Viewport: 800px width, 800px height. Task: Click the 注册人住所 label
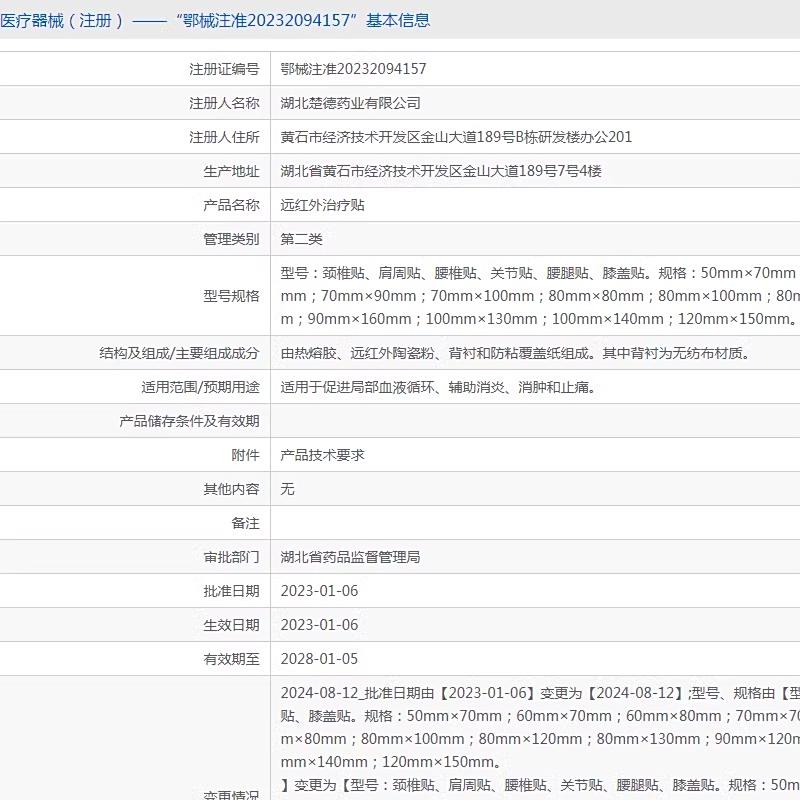pos(224,137)
